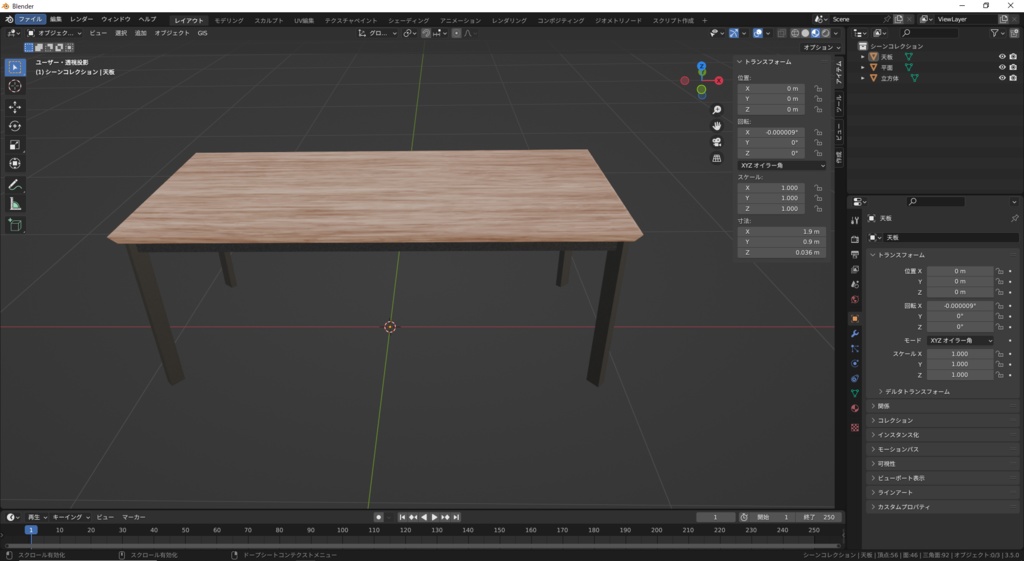Screen dimensions: 1024x561
Task: Hide the 天板 object with eye icon
Action: pyautogui.click(x=1002, y=57)
